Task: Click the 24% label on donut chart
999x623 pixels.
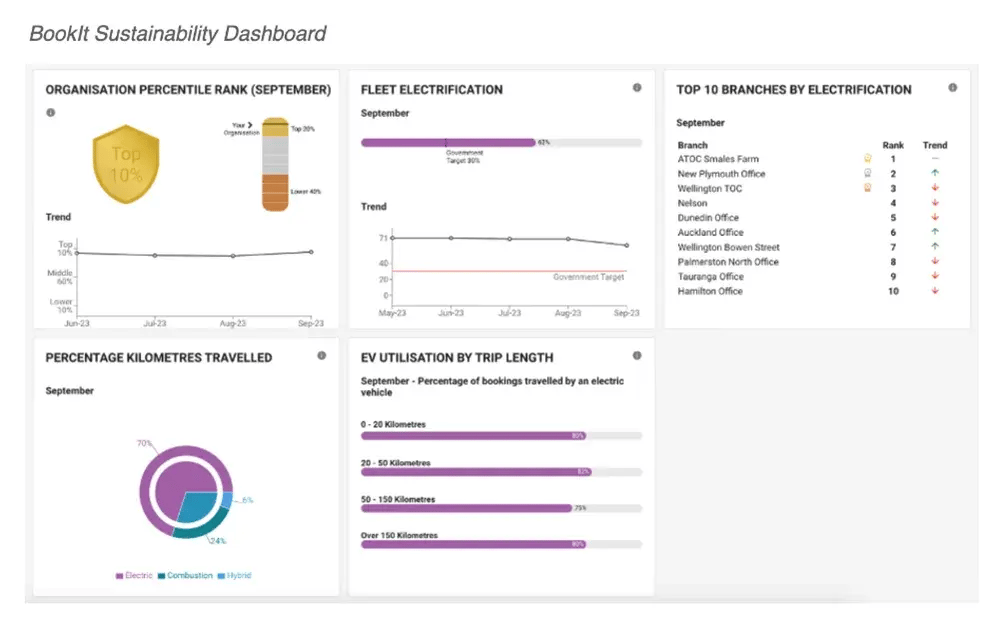Action: 218,541
